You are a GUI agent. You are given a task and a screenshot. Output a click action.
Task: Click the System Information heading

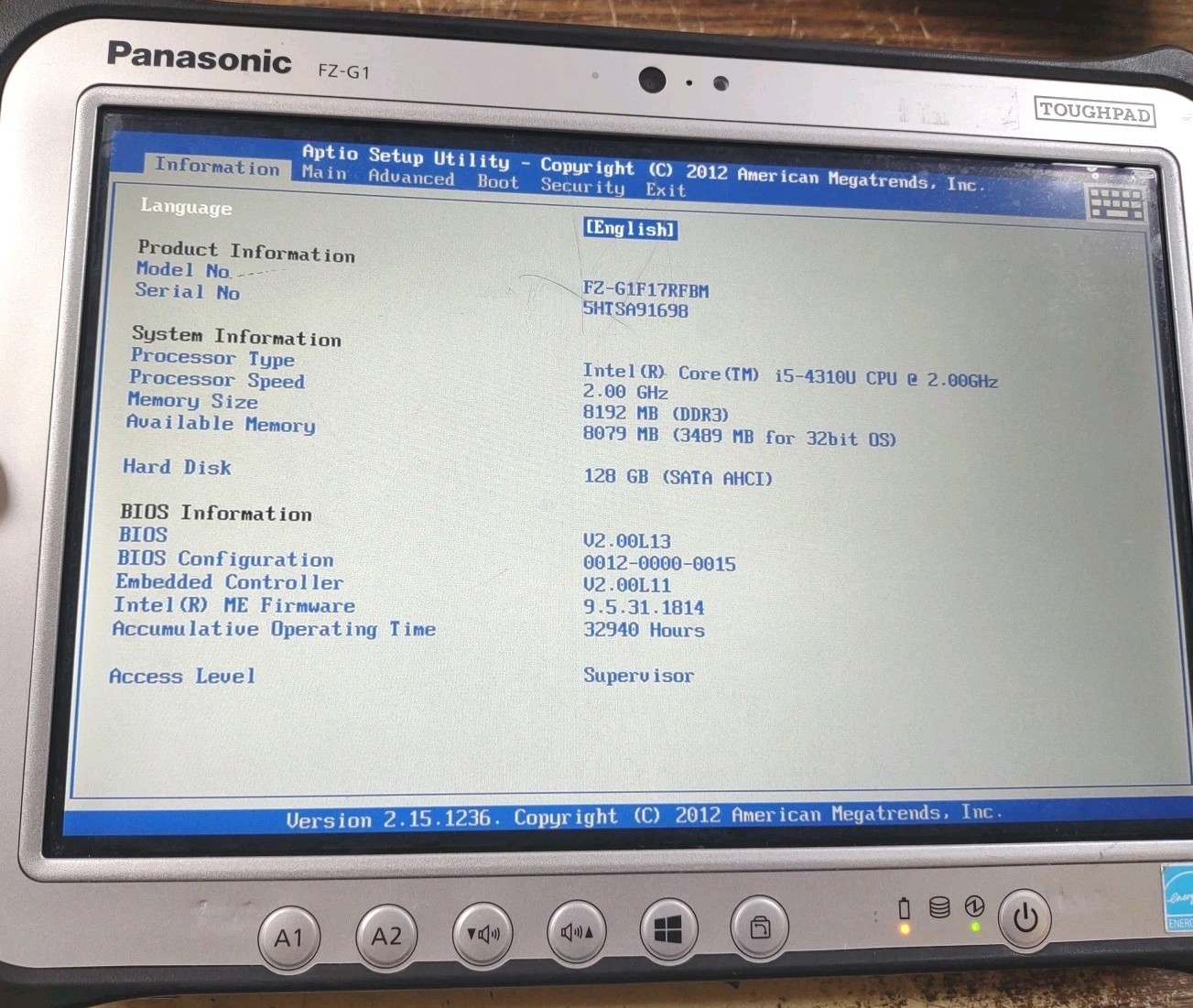[236, 336]
